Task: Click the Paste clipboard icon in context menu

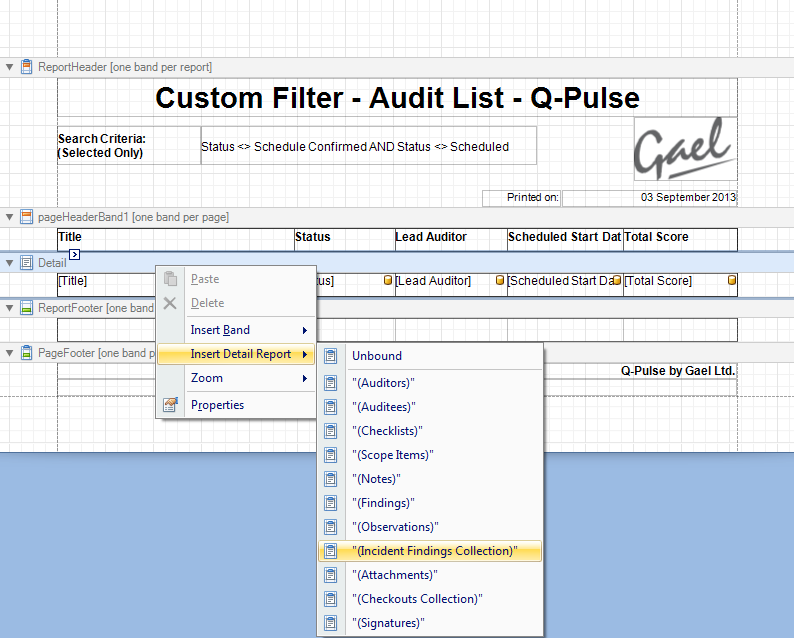Action: point(170,278)
